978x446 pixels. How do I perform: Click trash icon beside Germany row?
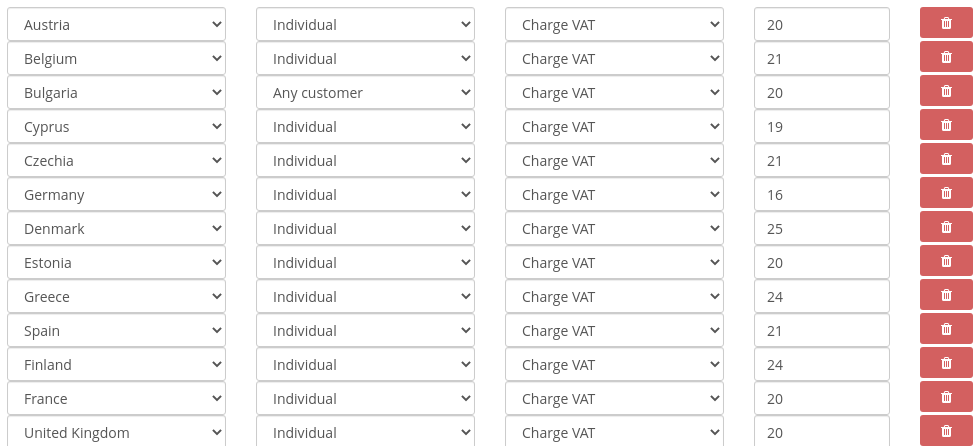coord(946,194)
